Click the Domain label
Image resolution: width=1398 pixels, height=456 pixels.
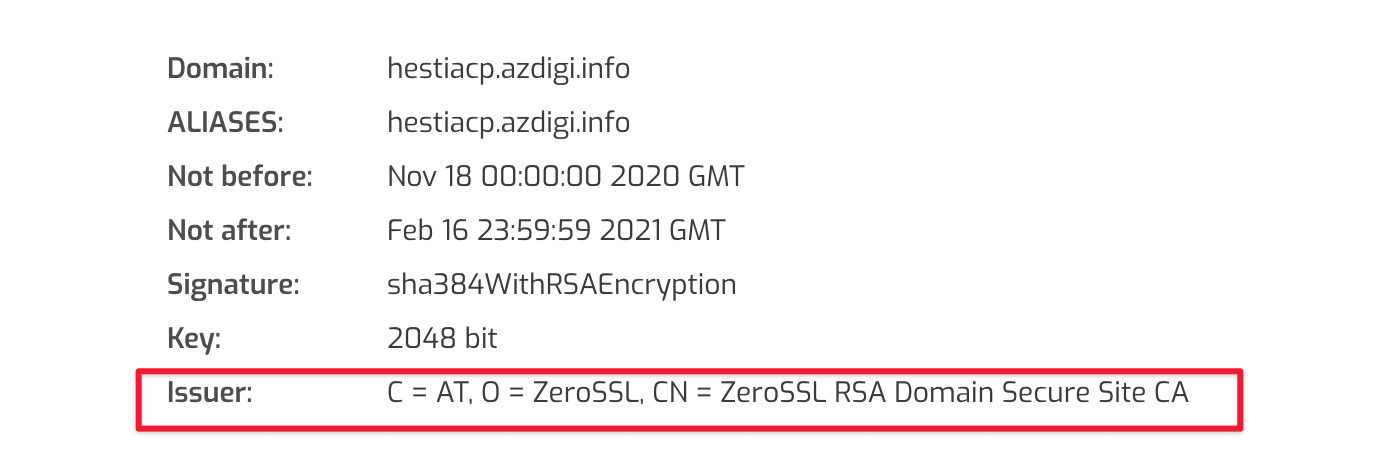tap(220, 69)
